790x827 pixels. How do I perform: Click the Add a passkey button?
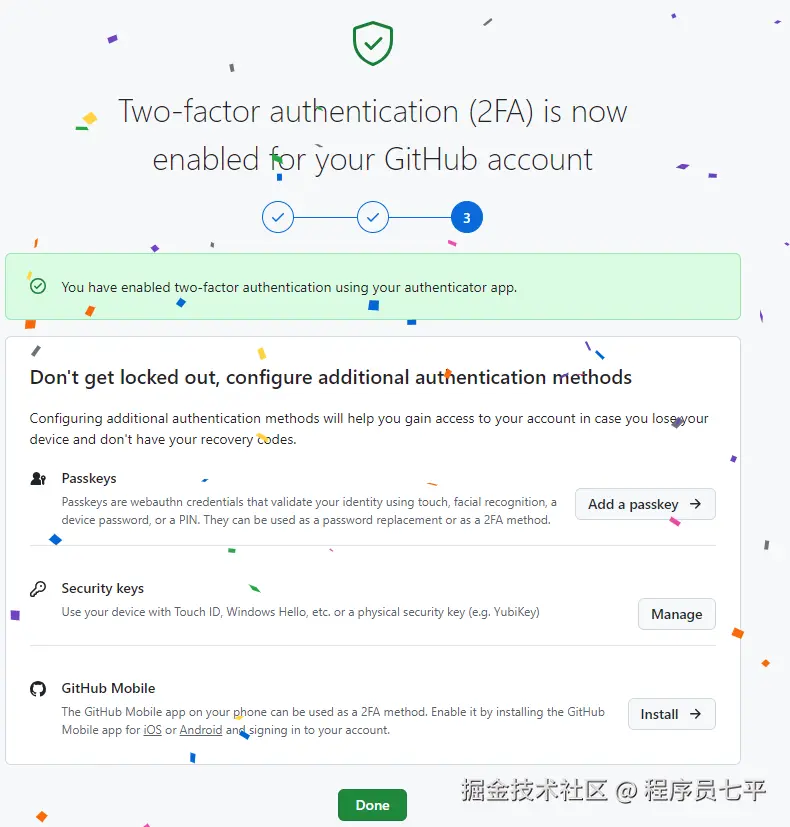coord(645,504)
